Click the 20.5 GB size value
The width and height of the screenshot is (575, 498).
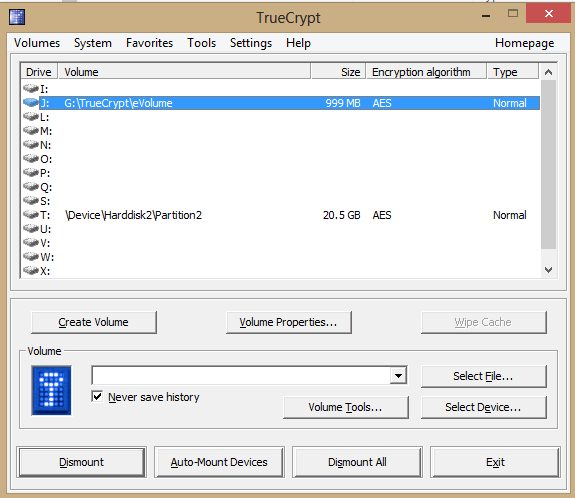341,215
